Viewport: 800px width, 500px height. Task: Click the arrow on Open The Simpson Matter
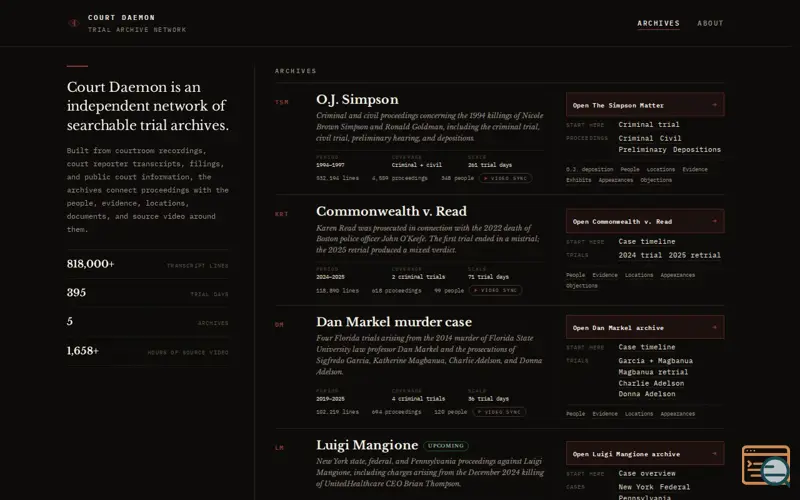pos(714,105)
